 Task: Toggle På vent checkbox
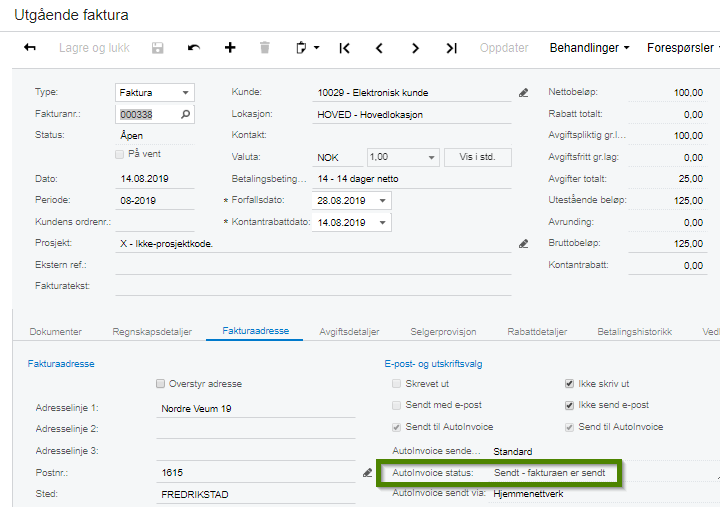click(x=119, y=154)
